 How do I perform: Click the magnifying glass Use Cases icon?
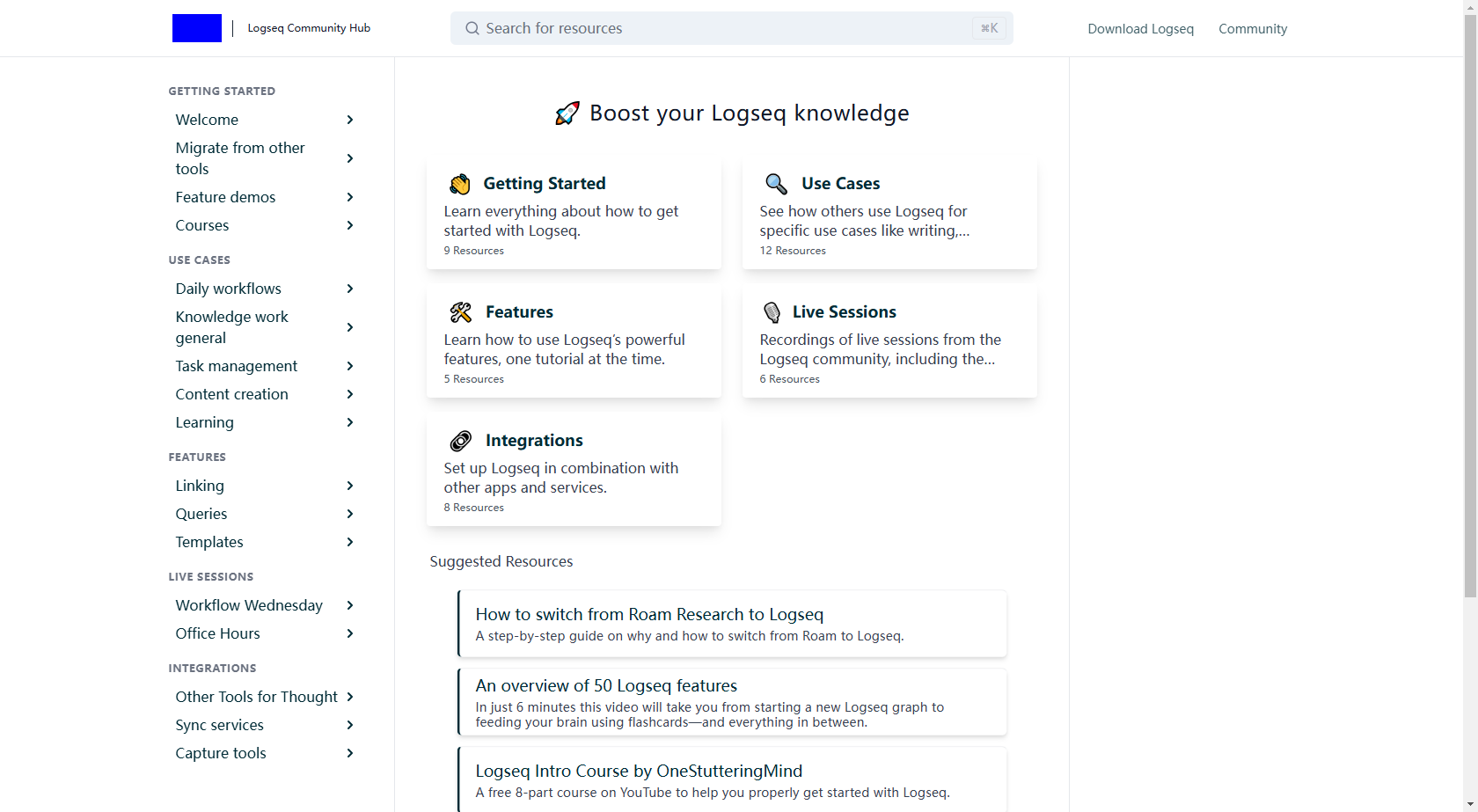click(776, 184)
